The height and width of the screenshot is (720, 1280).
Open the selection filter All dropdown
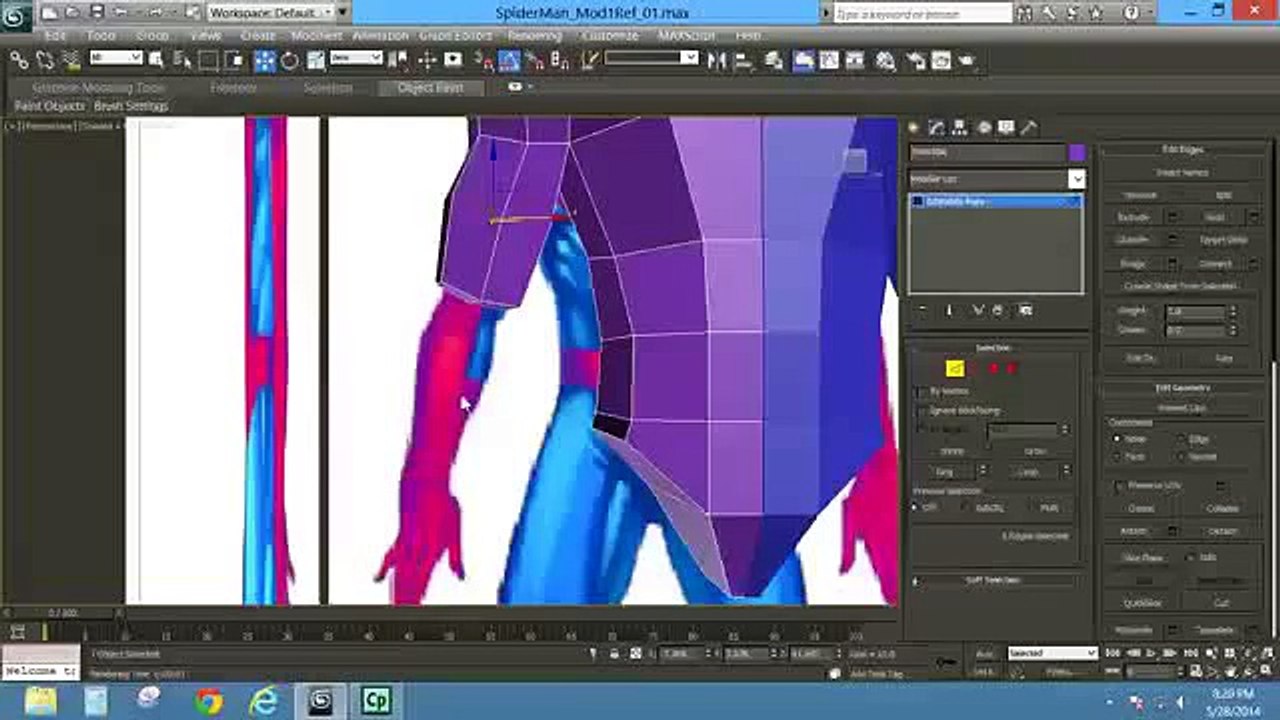(116, 58)
